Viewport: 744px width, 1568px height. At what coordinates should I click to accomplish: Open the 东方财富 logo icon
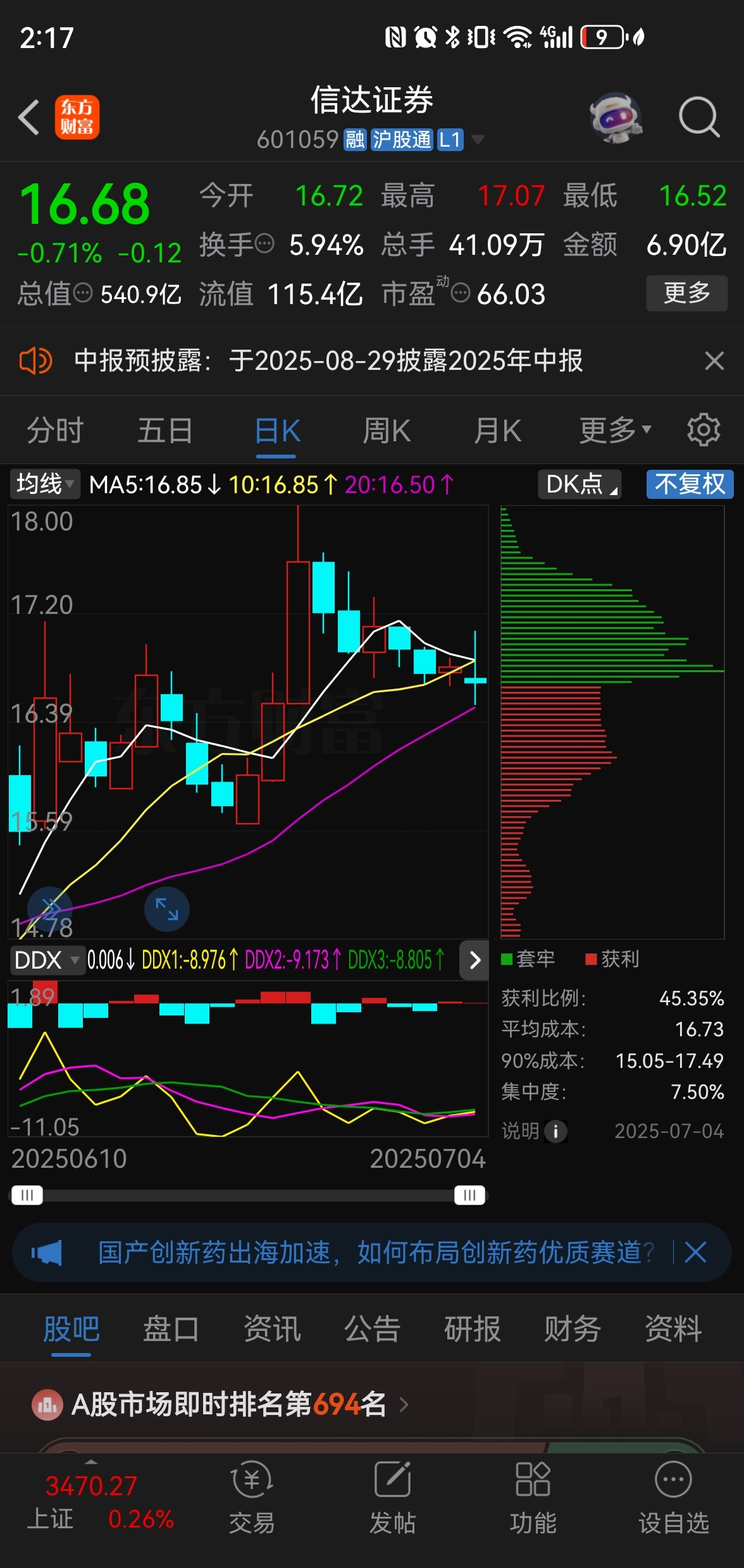pyautogui.click(x=77, y=117)
